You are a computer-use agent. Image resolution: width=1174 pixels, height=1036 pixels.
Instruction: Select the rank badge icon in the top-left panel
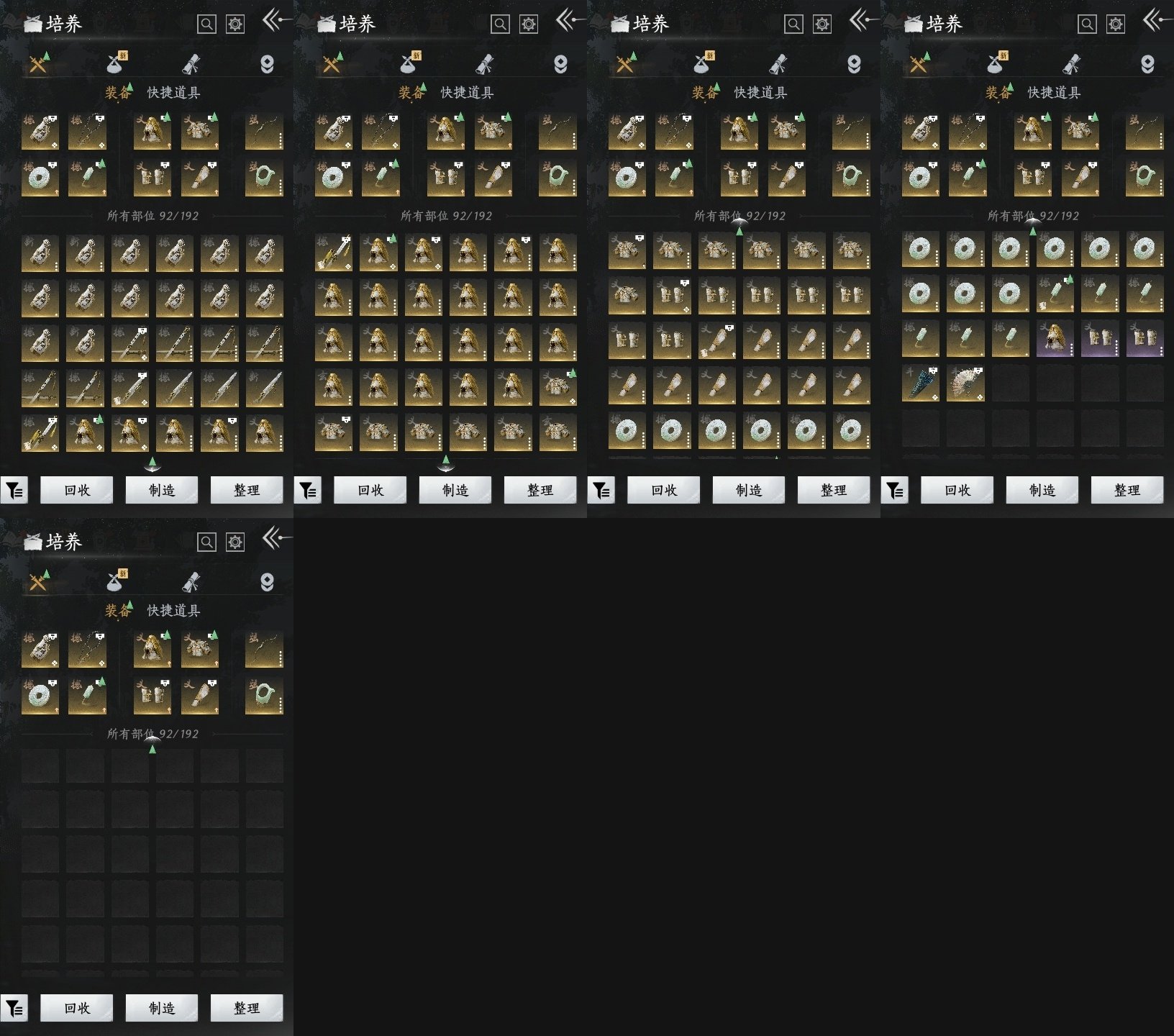click(267, 65)
